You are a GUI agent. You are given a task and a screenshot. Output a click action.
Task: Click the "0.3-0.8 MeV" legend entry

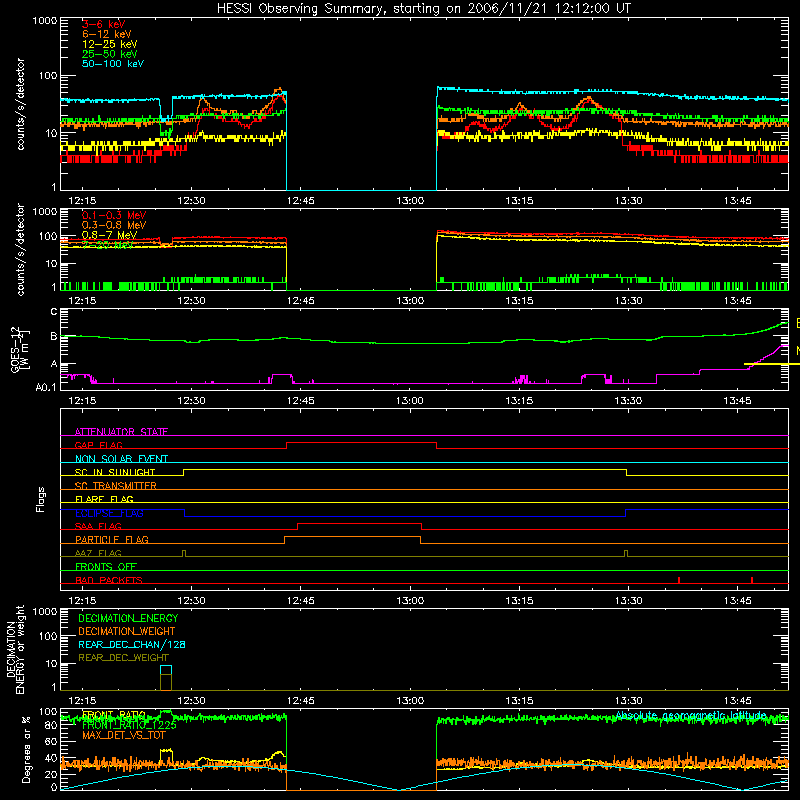[114, 225]
